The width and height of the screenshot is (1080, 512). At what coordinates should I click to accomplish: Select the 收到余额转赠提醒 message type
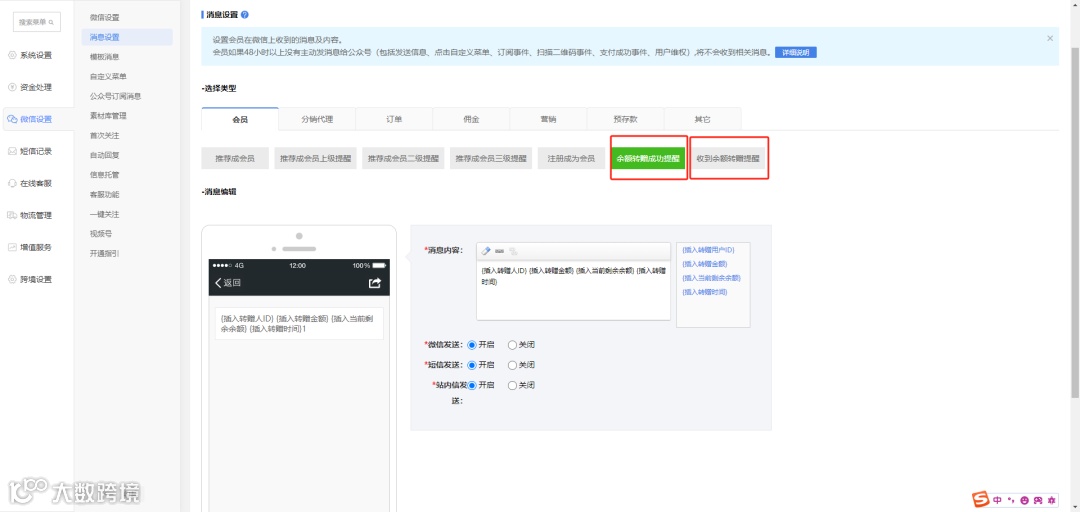(728, 158)
